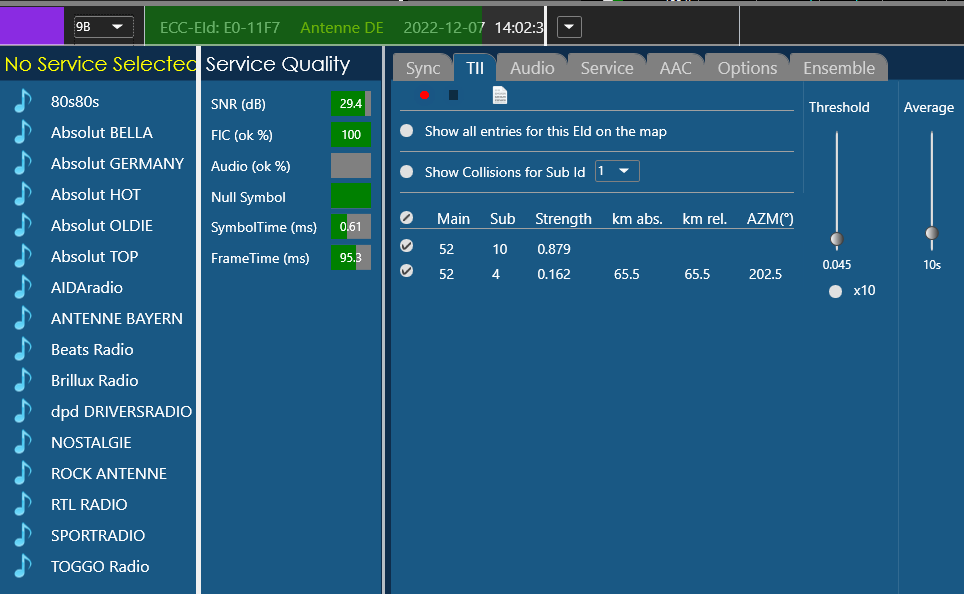964x594 pixels.
Task: Click the Average slider handle
Action: click(x=932, y=233)
